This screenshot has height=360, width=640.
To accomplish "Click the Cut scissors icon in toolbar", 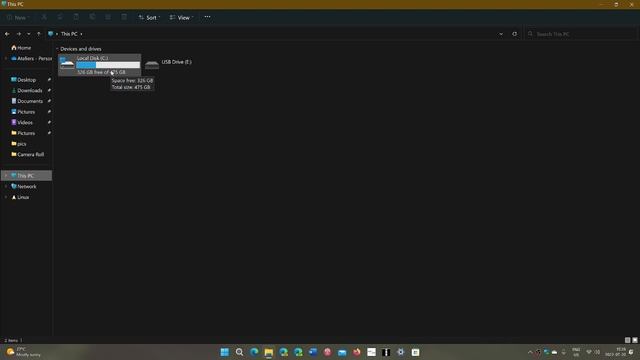I will click(44, 17).
